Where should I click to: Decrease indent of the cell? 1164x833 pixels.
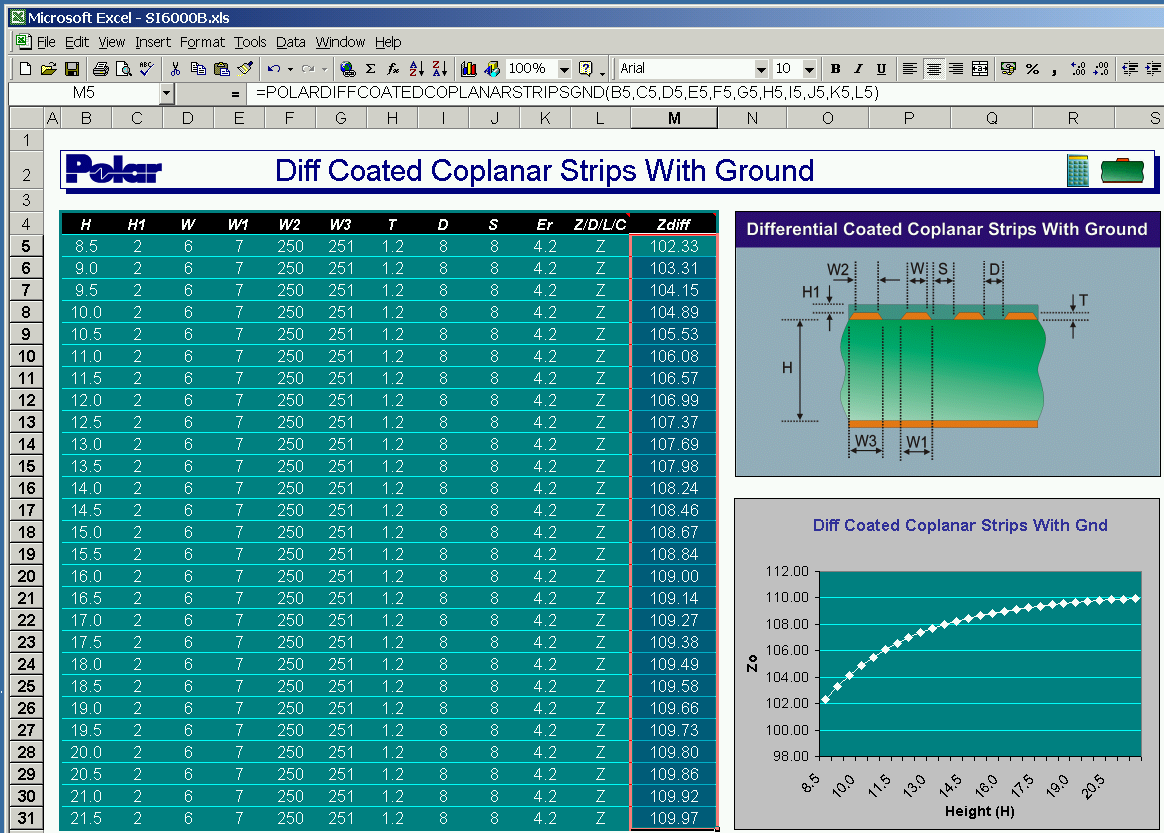pyautogui.click(x=1130, y=69)
